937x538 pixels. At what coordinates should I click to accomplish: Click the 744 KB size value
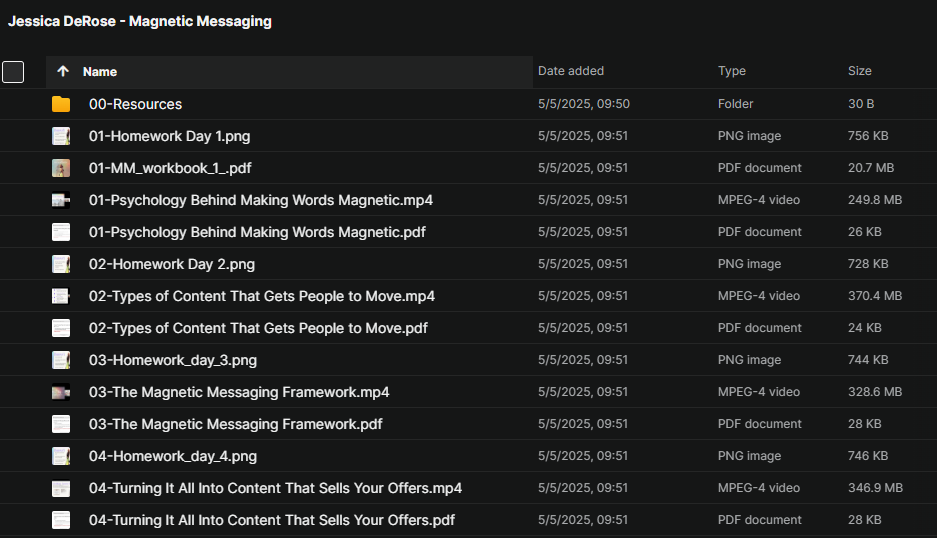point(868,359)
